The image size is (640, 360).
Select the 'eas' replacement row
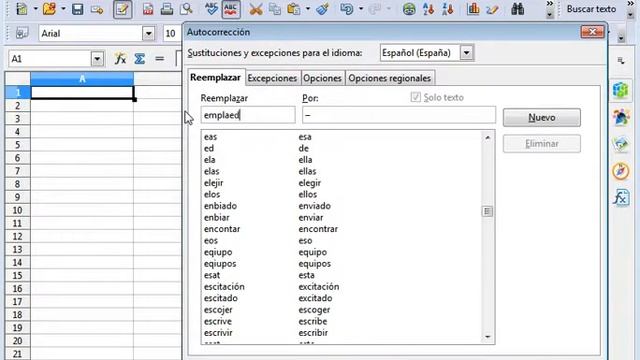pos(342,137)
